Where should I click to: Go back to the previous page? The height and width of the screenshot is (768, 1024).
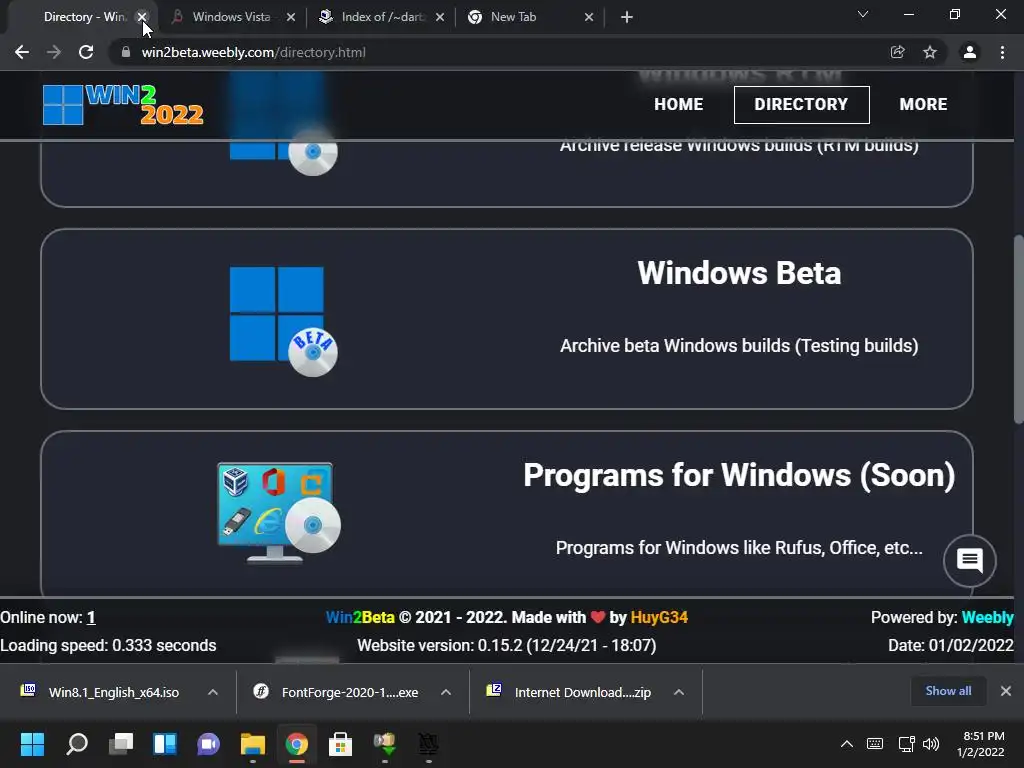tap(22, 52)
